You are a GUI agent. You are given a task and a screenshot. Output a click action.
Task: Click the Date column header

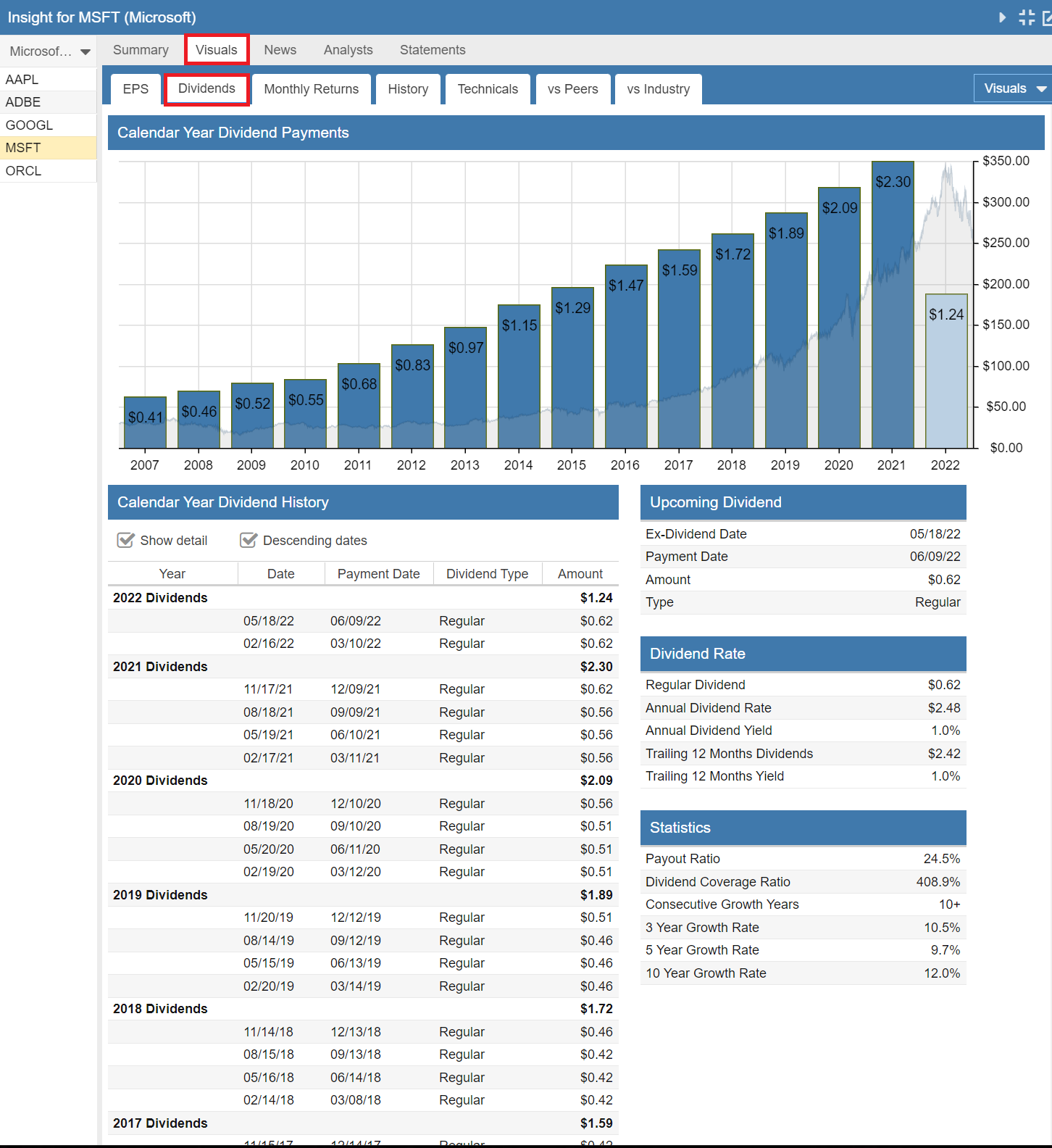pyautogui.click(x=280, y=574)
